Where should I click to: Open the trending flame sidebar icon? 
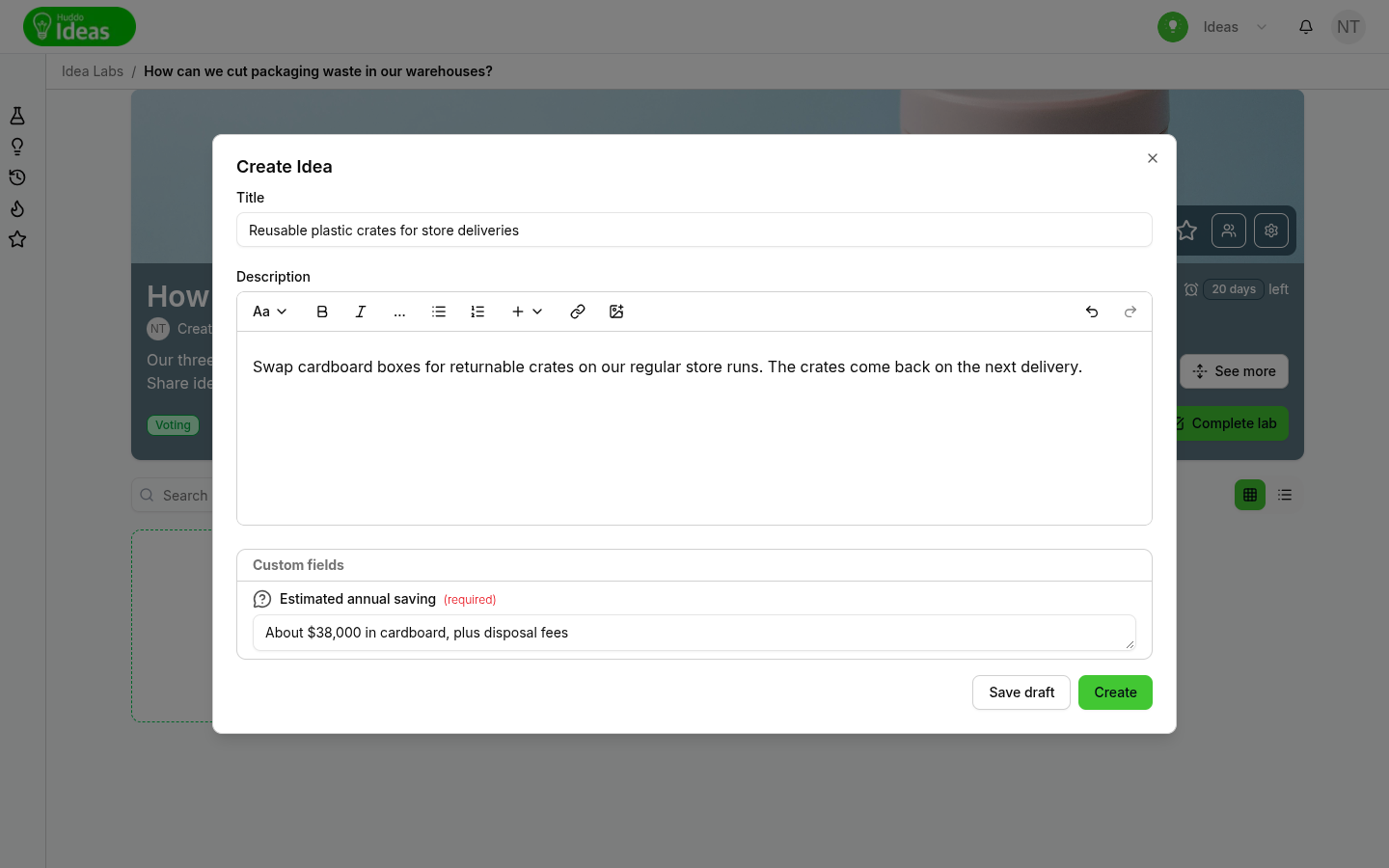click(x=17, y=208)
